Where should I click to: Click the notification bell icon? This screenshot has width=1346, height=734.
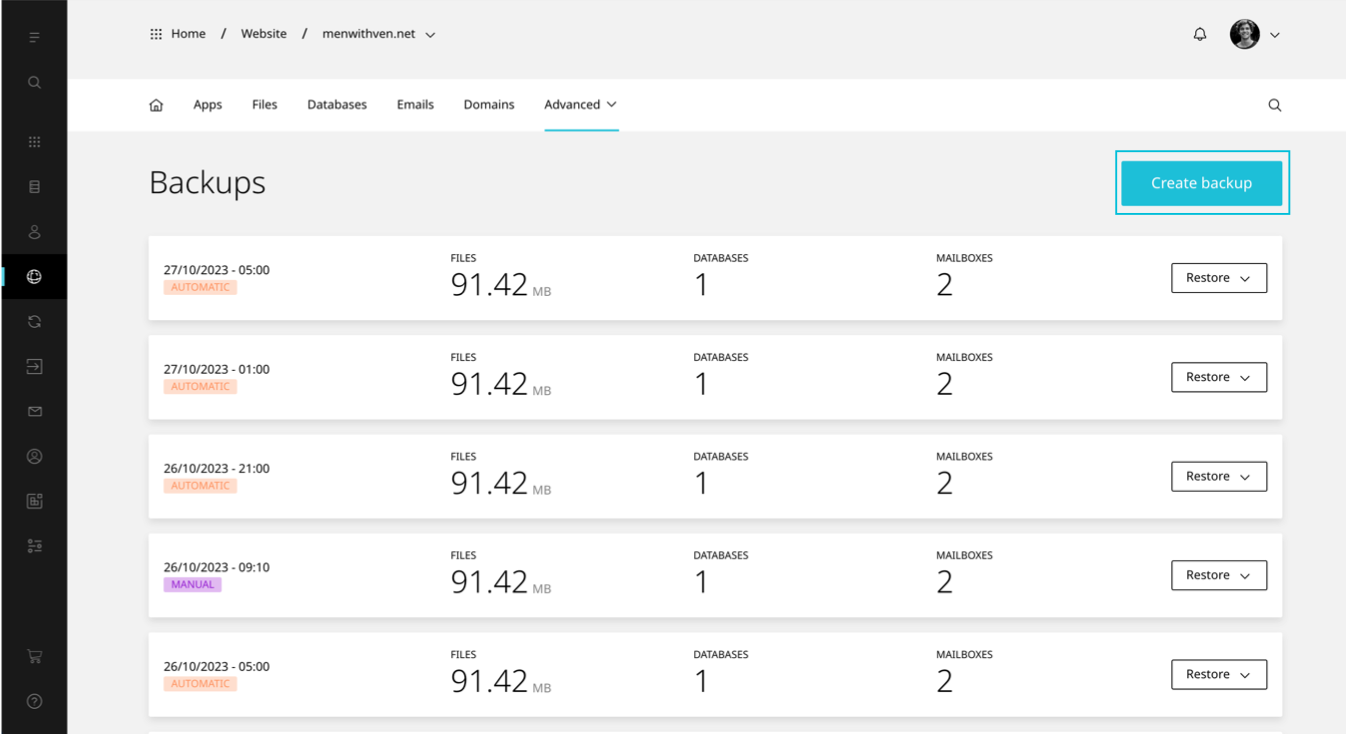pyautogui.click(x=1200, y=34)
